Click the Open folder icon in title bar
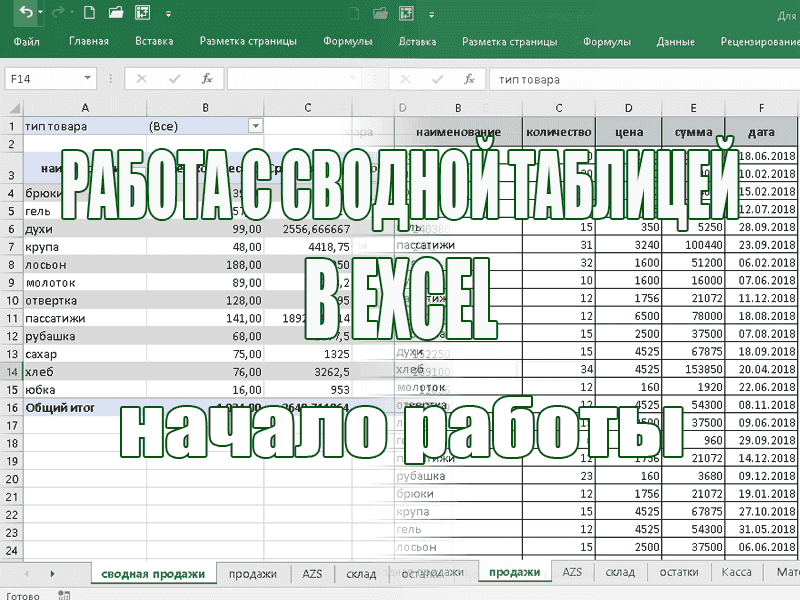Viewport: 800px width, 600px height. [116, 14]
